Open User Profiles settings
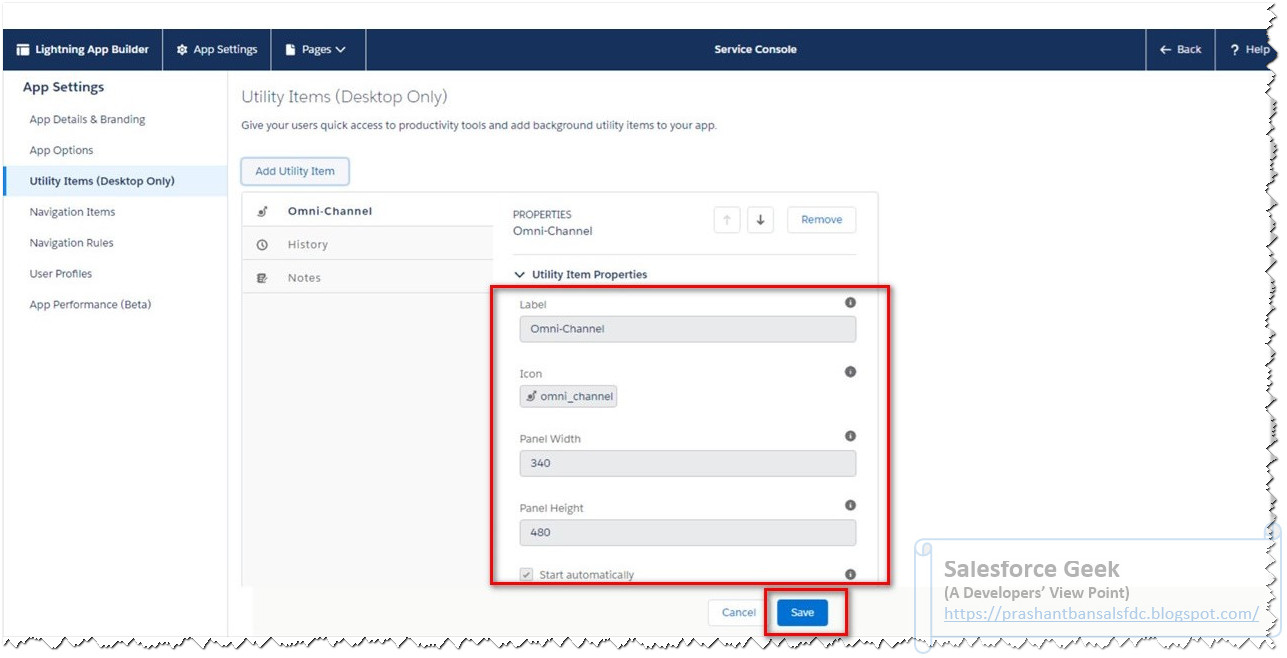 (60, 274)
